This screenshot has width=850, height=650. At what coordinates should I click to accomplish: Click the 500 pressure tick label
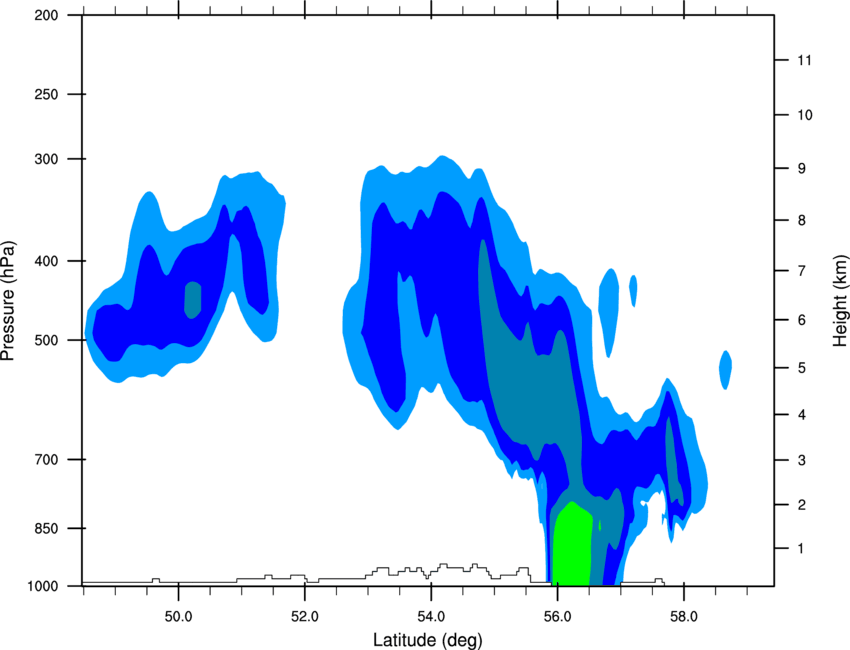(46, 340)
